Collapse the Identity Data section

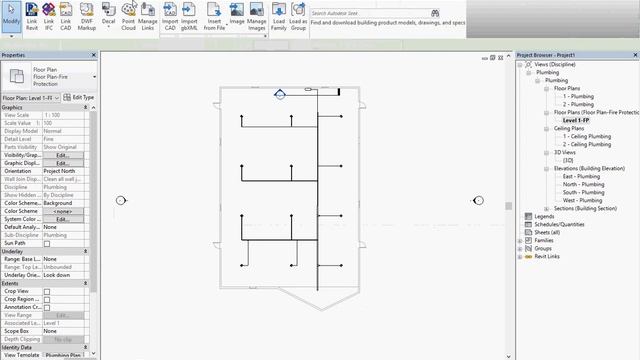(85, 347)
